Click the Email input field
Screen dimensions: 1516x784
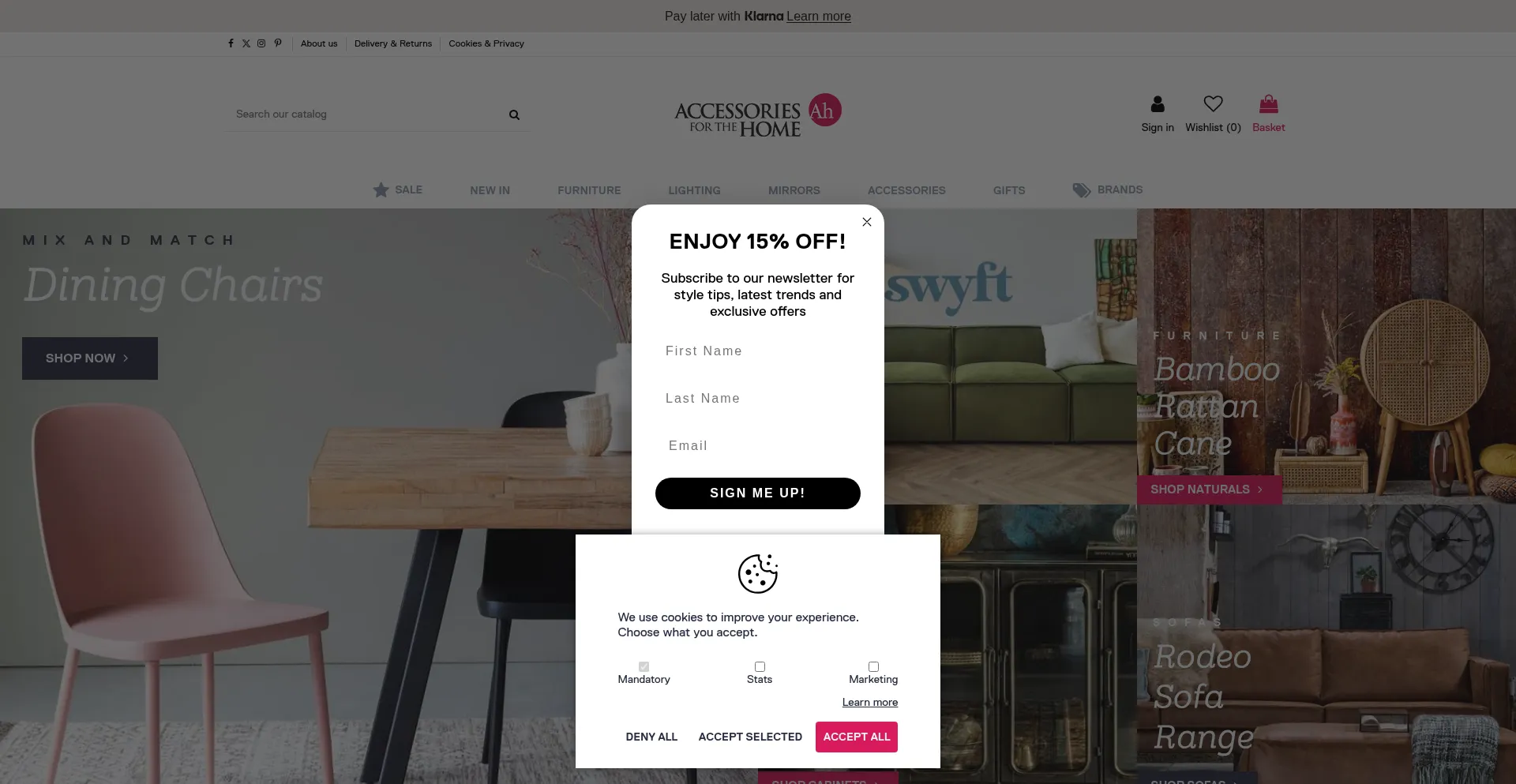point(758,446)
